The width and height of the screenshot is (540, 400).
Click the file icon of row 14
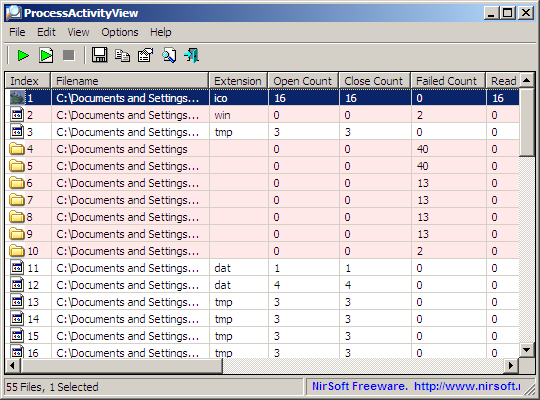17,319
